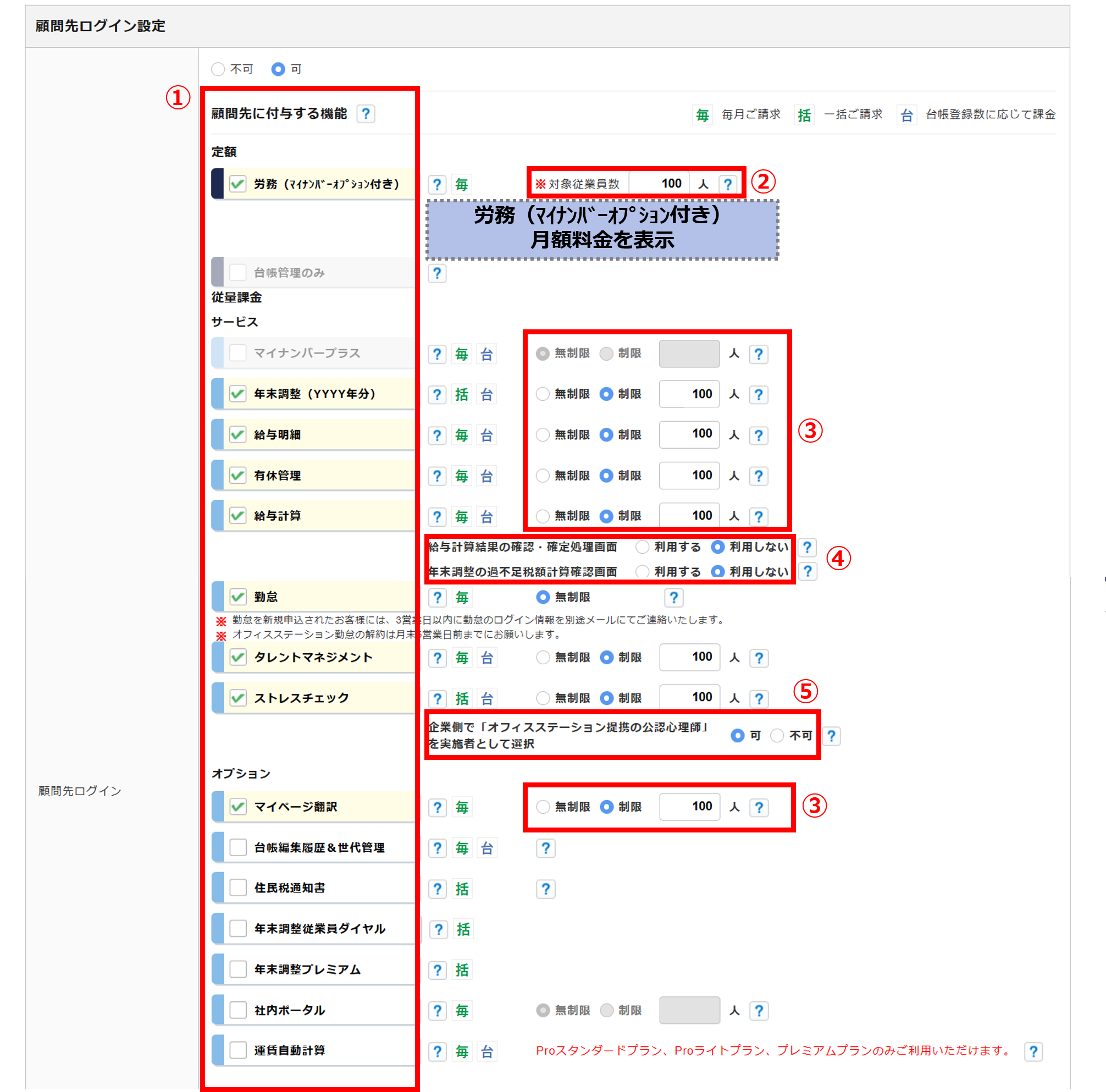Click limit count field in マイページ翻訳 row
The height and width of the screenshot is (1092, 1106).
click(x=689, y=806)
